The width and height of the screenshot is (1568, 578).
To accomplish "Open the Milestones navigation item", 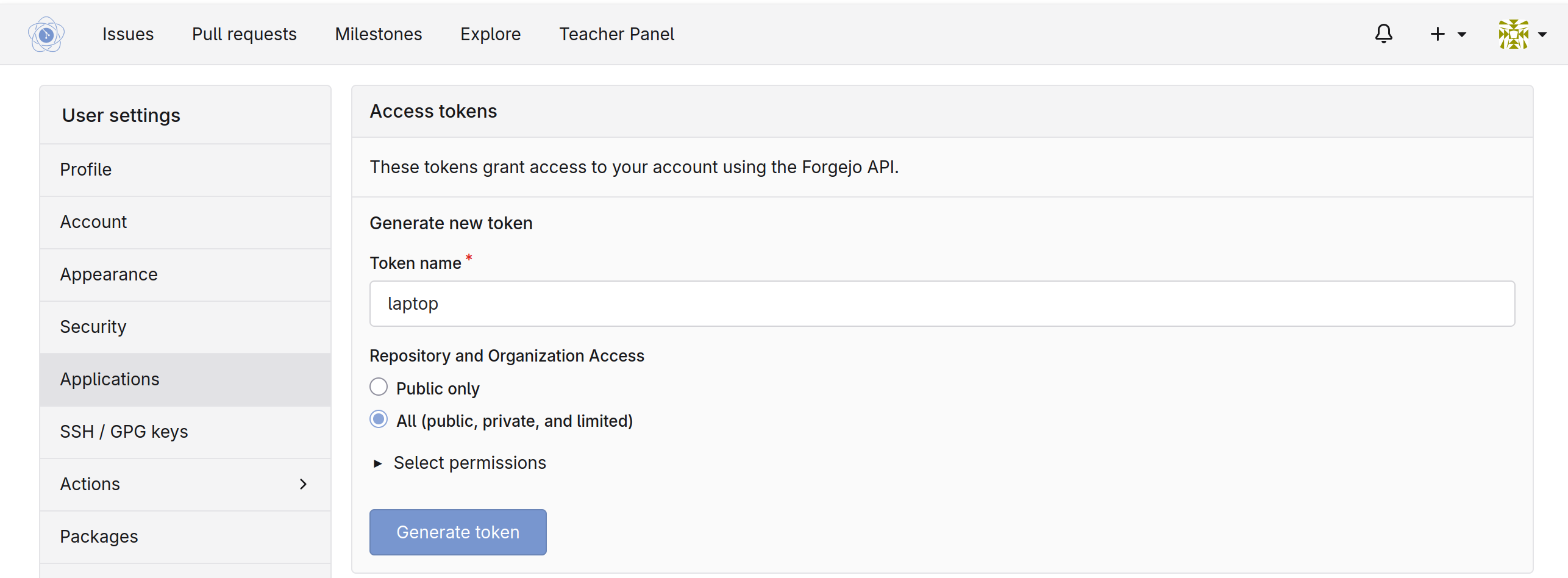I will [x=378, y=34].
